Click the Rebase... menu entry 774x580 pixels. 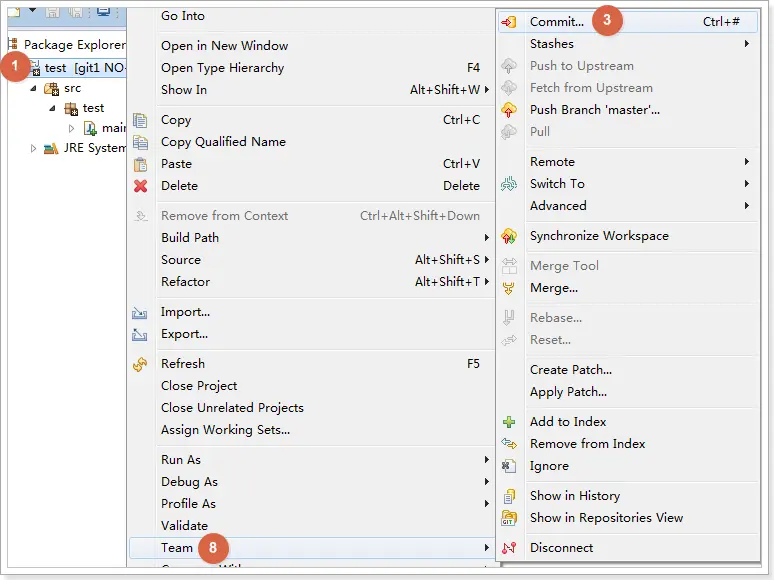[628, 318]
